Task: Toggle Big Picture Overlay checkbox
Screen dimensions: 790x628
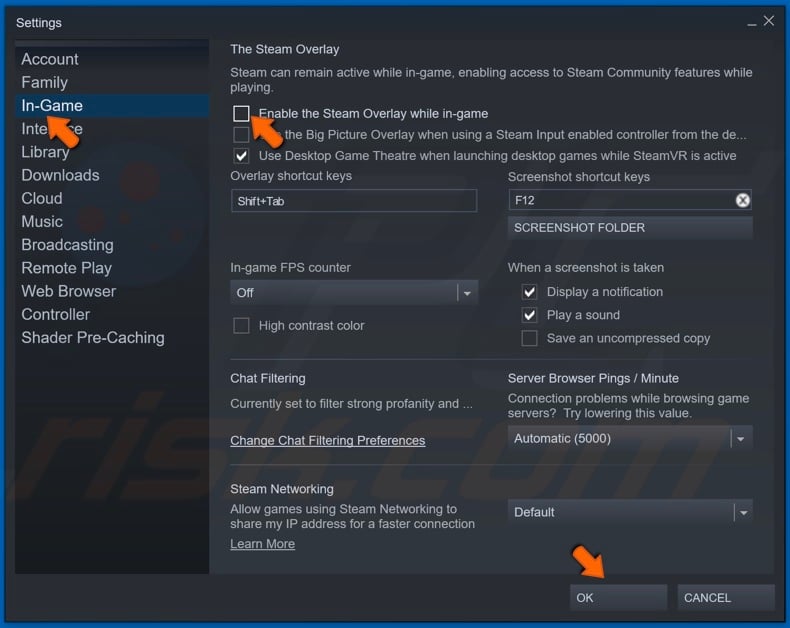Action: pyautogui.click(x=241, y=135)
